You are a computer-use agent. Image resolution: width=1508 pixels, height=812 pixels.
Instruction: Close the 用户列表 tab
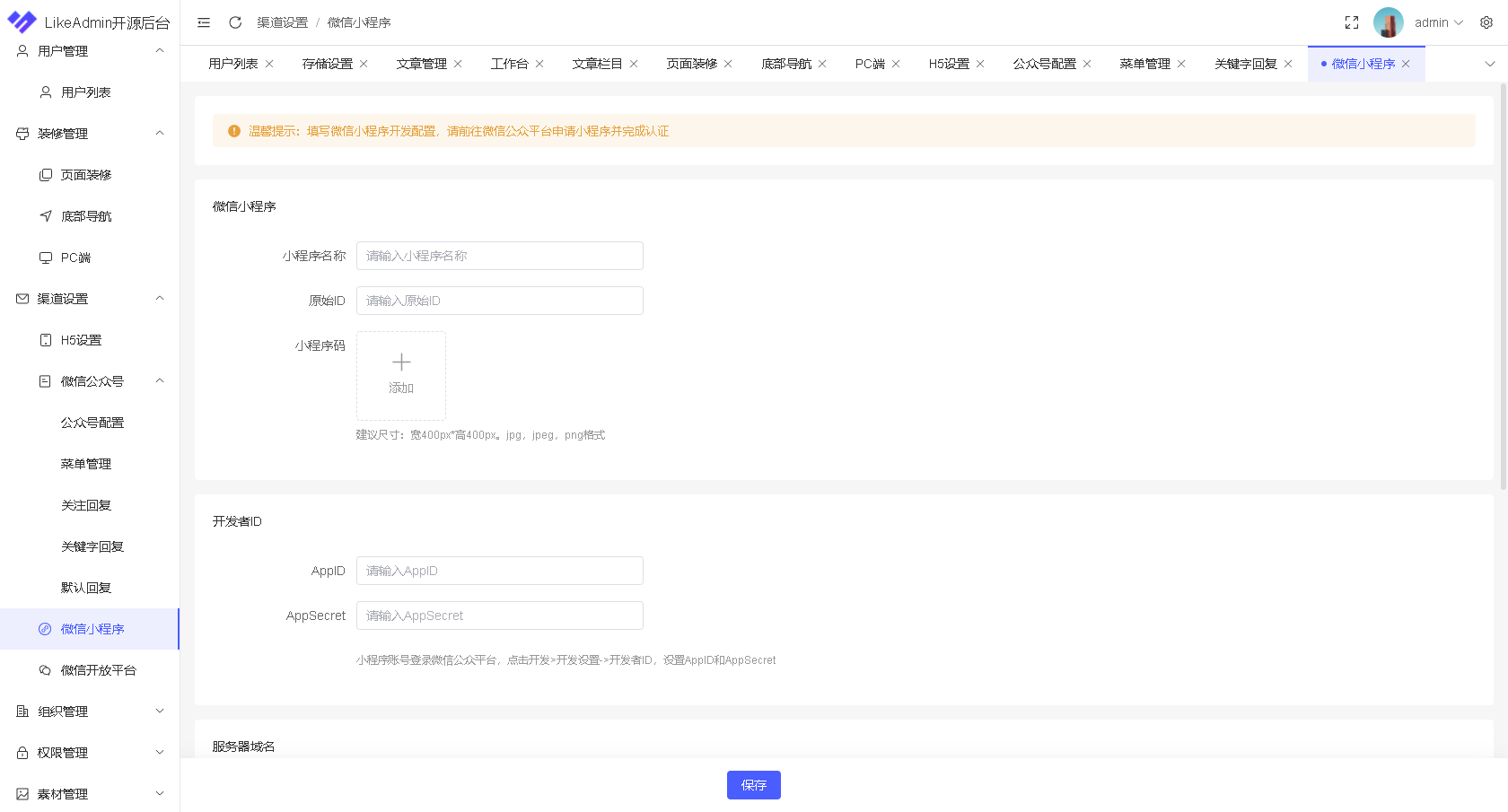click(269, 64)
